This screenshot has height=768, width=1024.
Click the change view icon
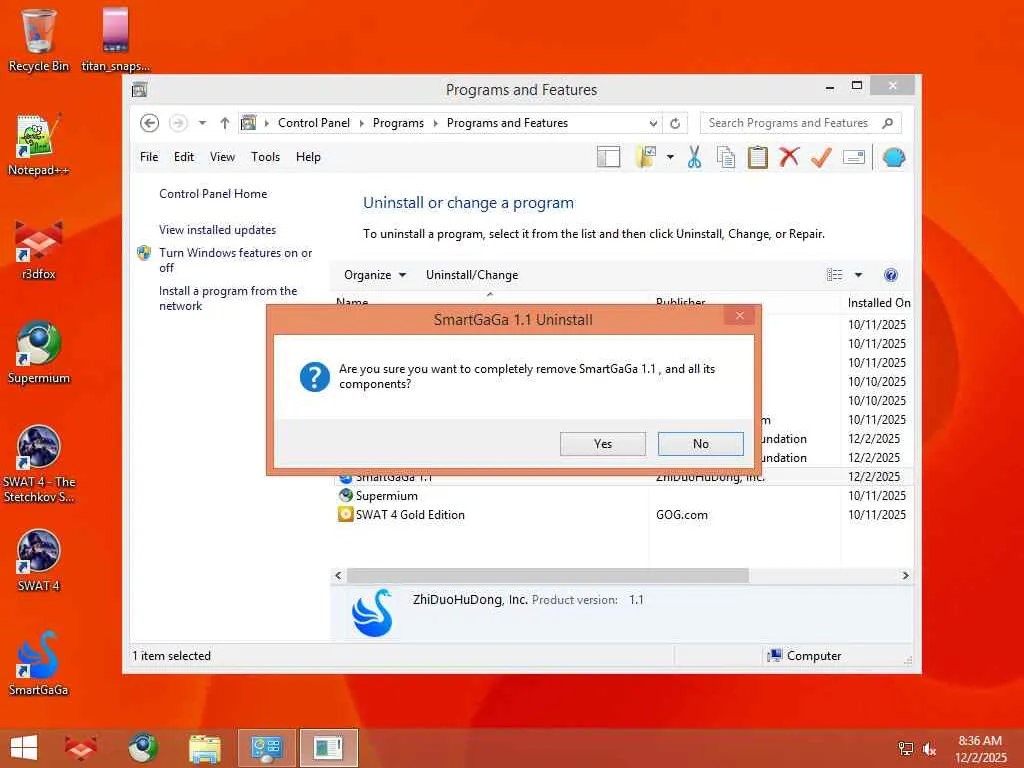[x=835, y=275]
